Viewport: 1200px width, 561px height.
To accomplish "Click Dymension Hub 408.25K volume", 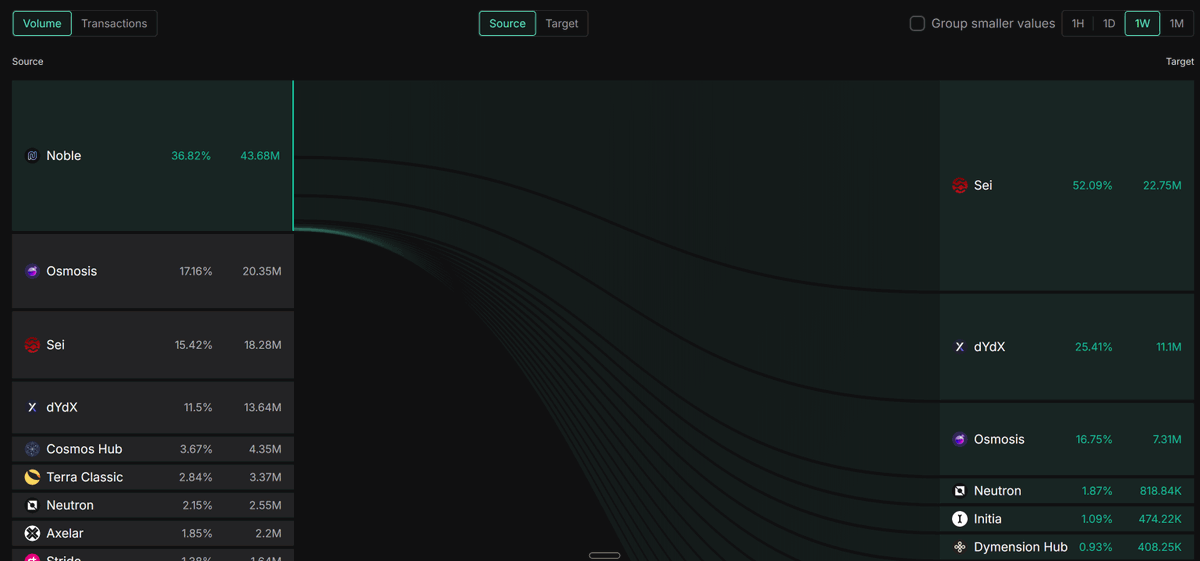I will pos(1161,547).
